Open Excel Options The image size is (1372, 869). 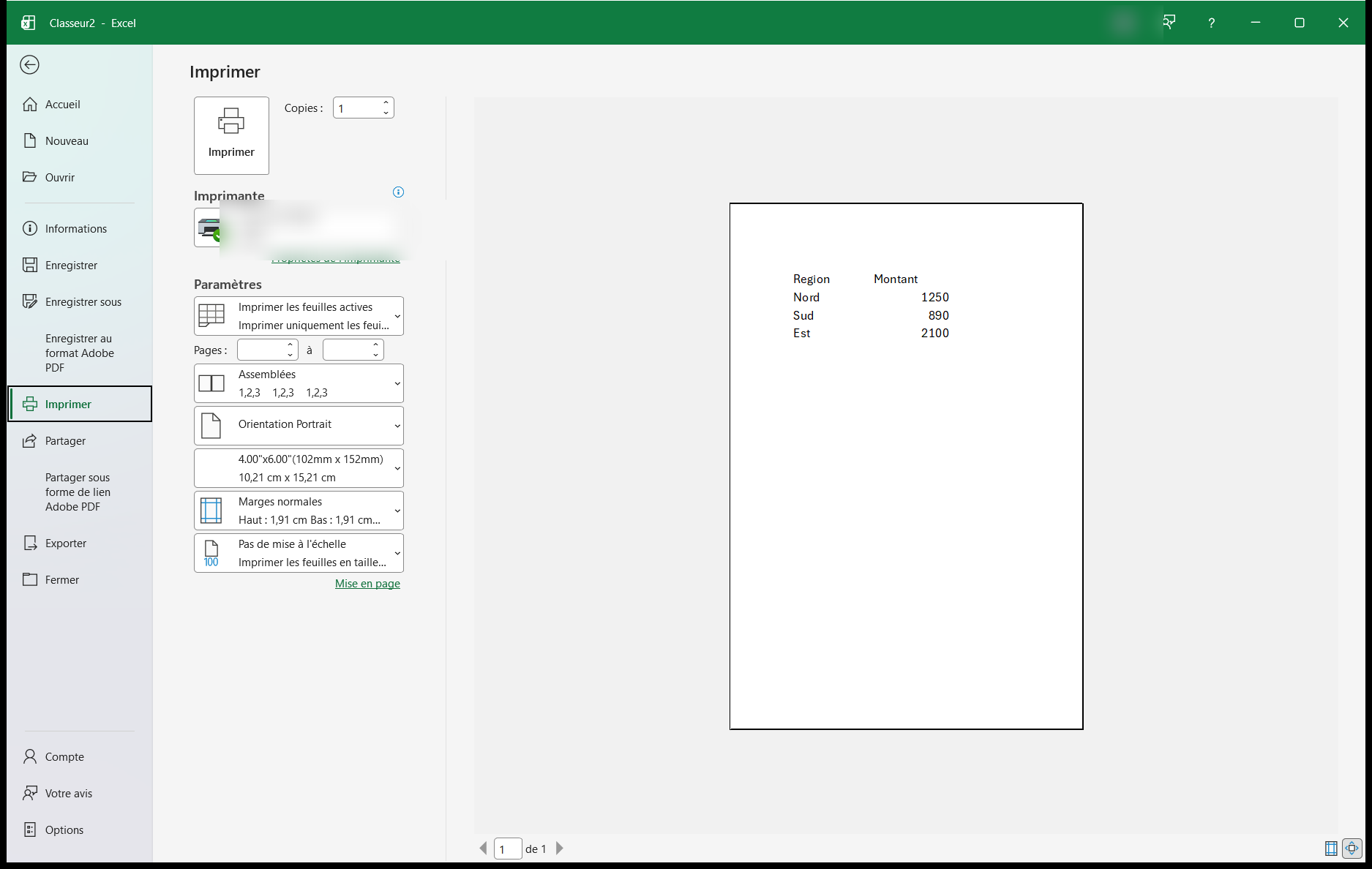tap(80, 830)
